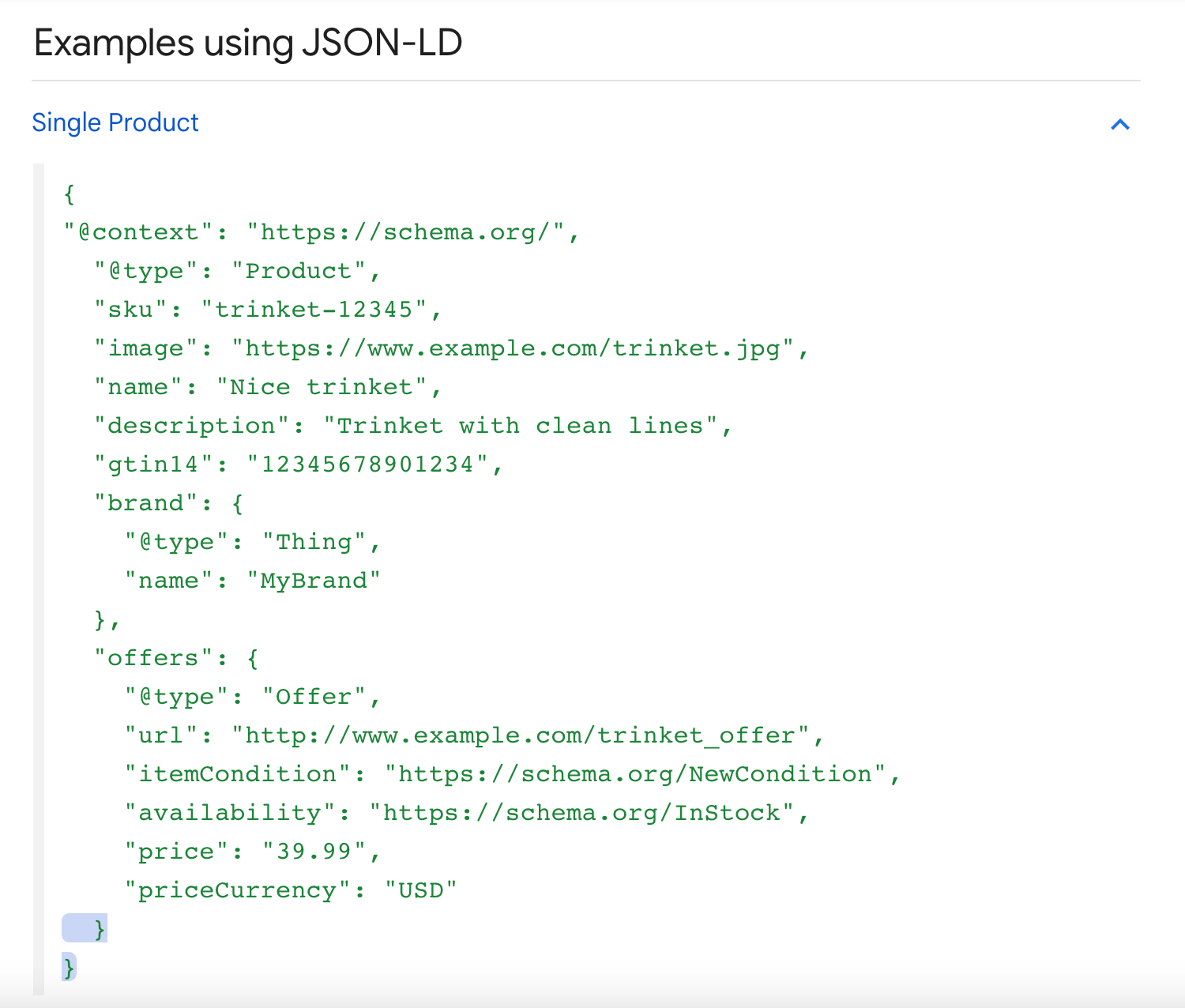
Task: Click the gtin14 number 12345678901234
Action: click(367, 465)
